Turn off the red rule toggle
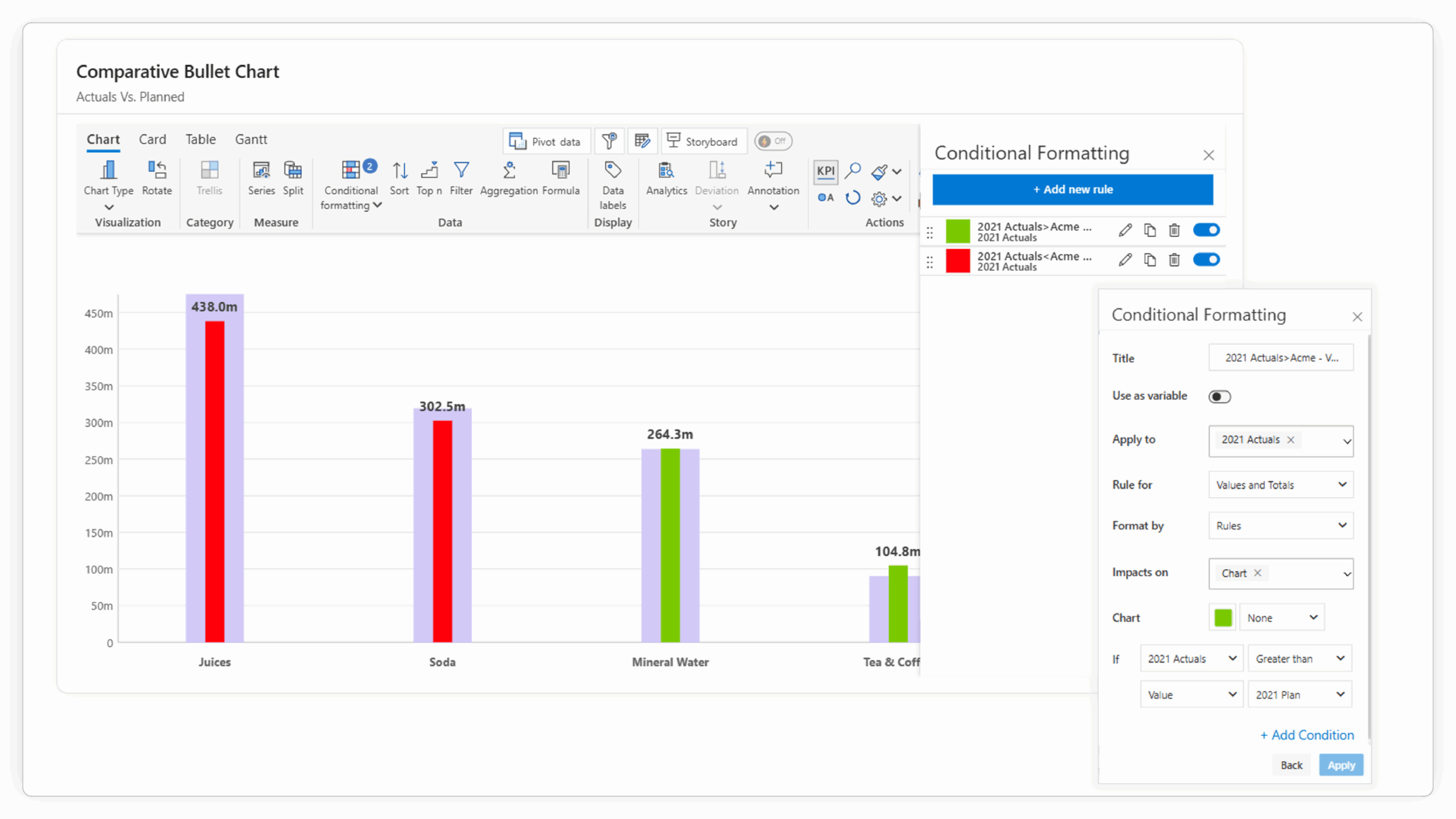 click(1206, 260)
